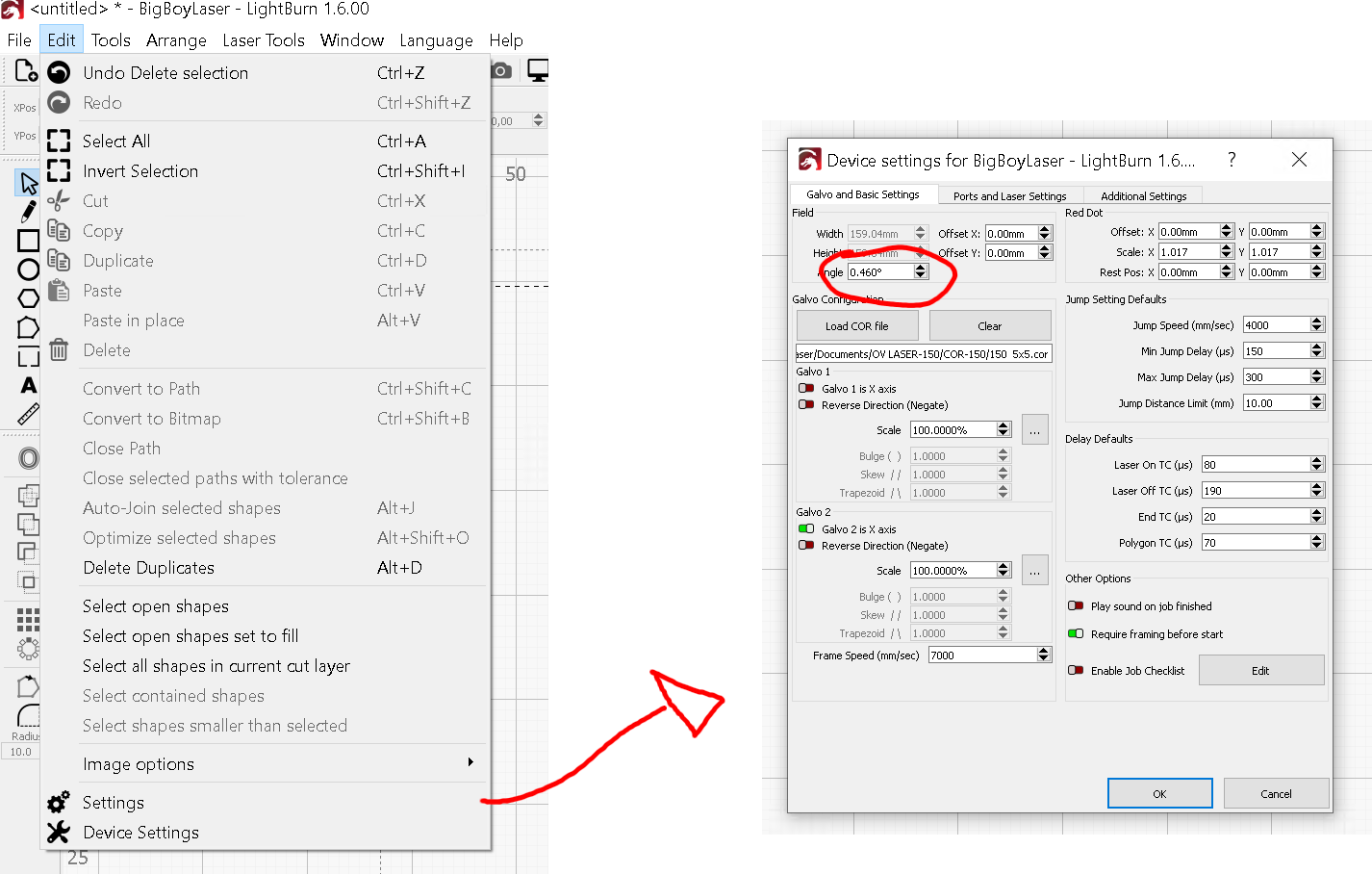Select the arrow Select tool in the left toolbar
Image resolution: width=1372 pixels, height=874 pixels.
(29, 183)
